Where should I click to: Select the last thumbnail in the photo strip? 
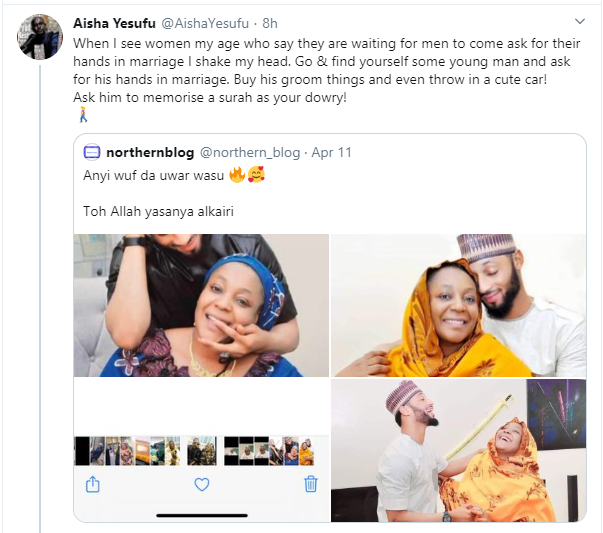[305, 452]
